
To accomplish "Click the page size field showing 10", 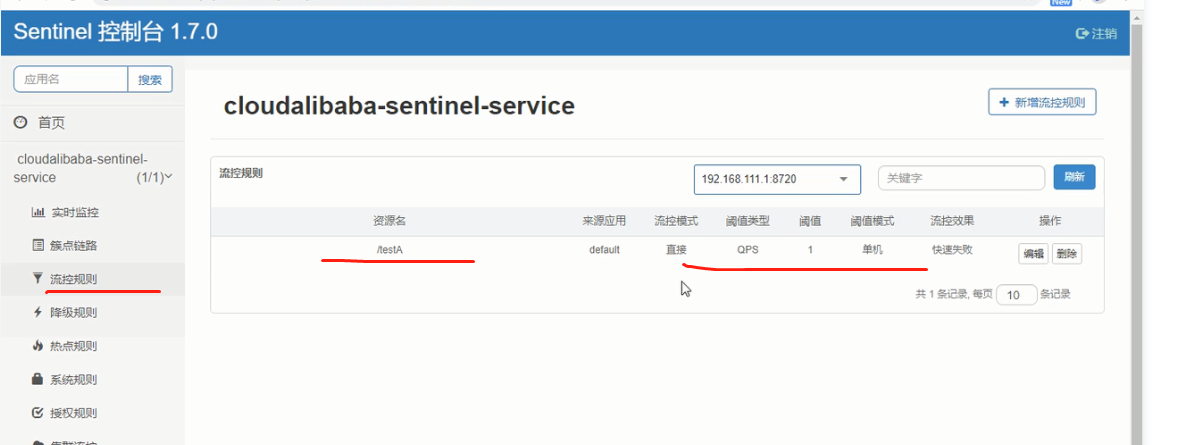I will 1016,294.
